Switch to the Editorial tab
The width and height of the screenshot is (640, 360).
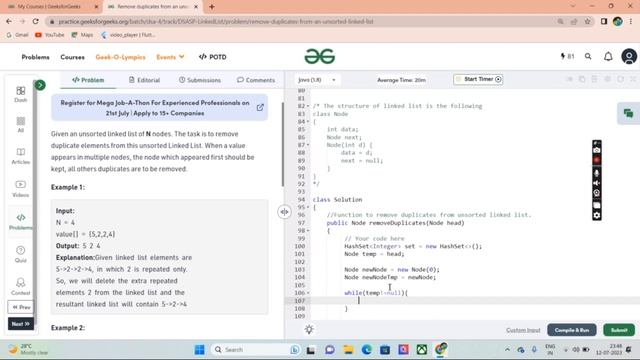[x=144, y=80]
